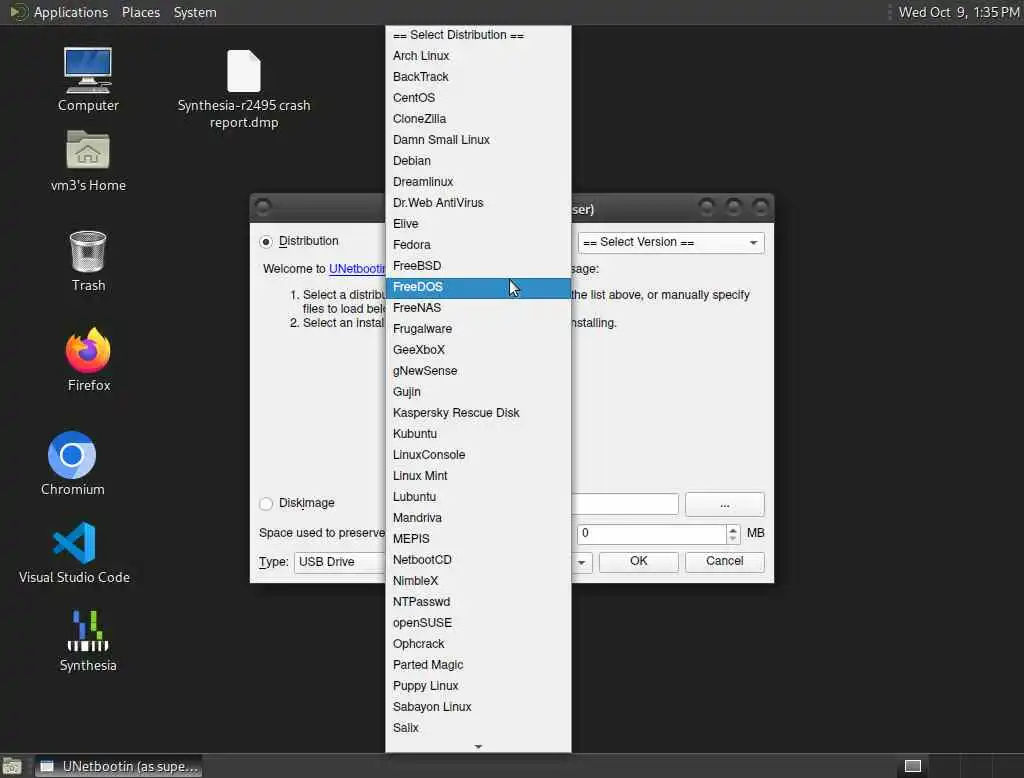Image resolution: width=1024 pixels, height=778 pixels.
Task: Choose Ophcrack from the distribution list
Action: coord(478,643)
